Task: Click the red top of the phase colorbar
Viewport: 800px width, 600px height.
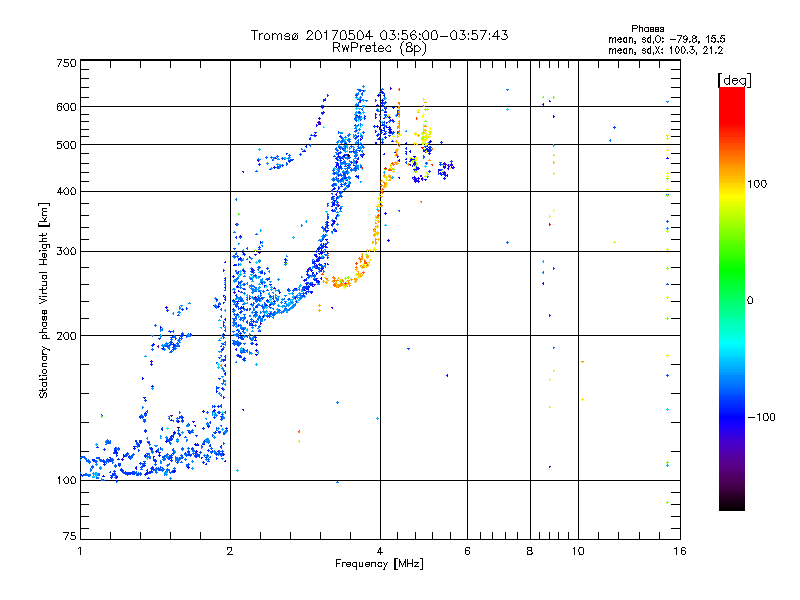Action: (x=731, y=93)
